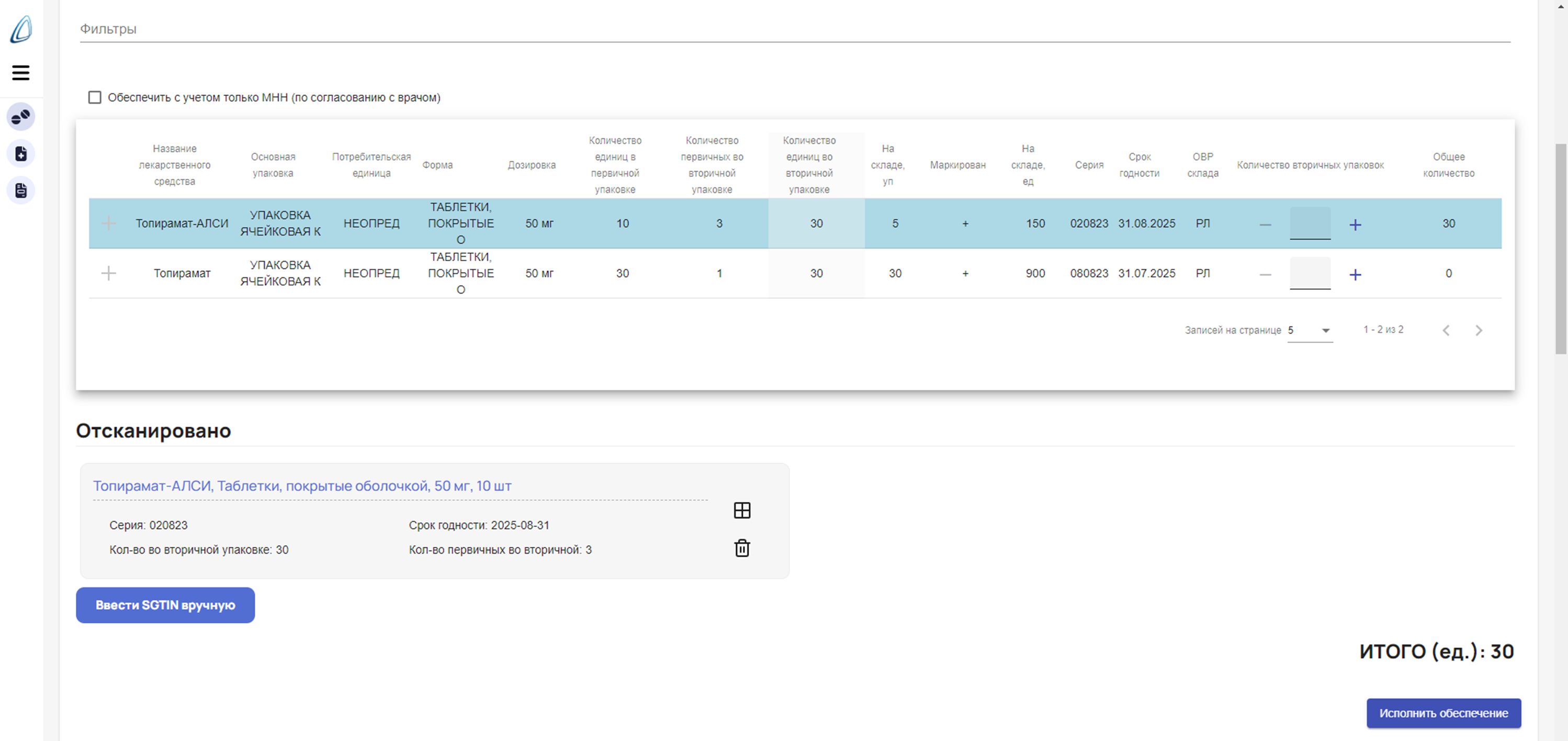Increase secondary packages for Топирамат series 080823
The height and width of the screenshot is (741, 1568).
coord(1355,275)
